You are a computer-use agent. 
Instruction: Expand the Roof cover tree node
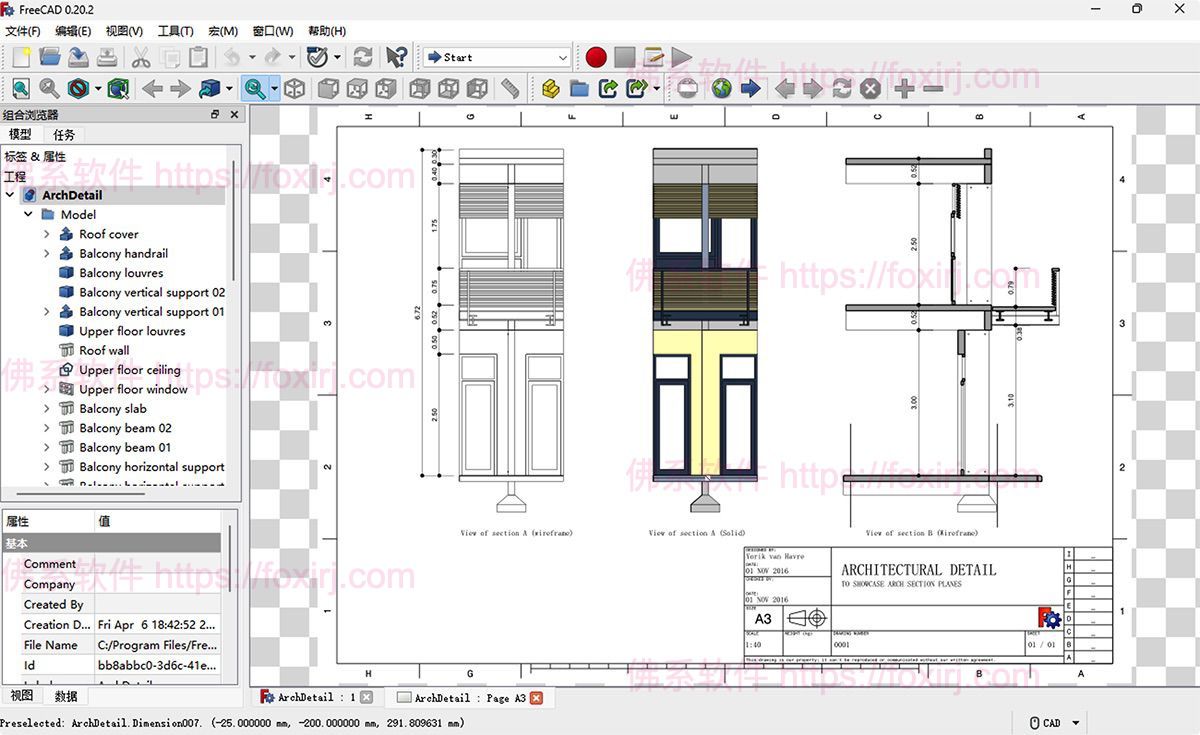46,234
